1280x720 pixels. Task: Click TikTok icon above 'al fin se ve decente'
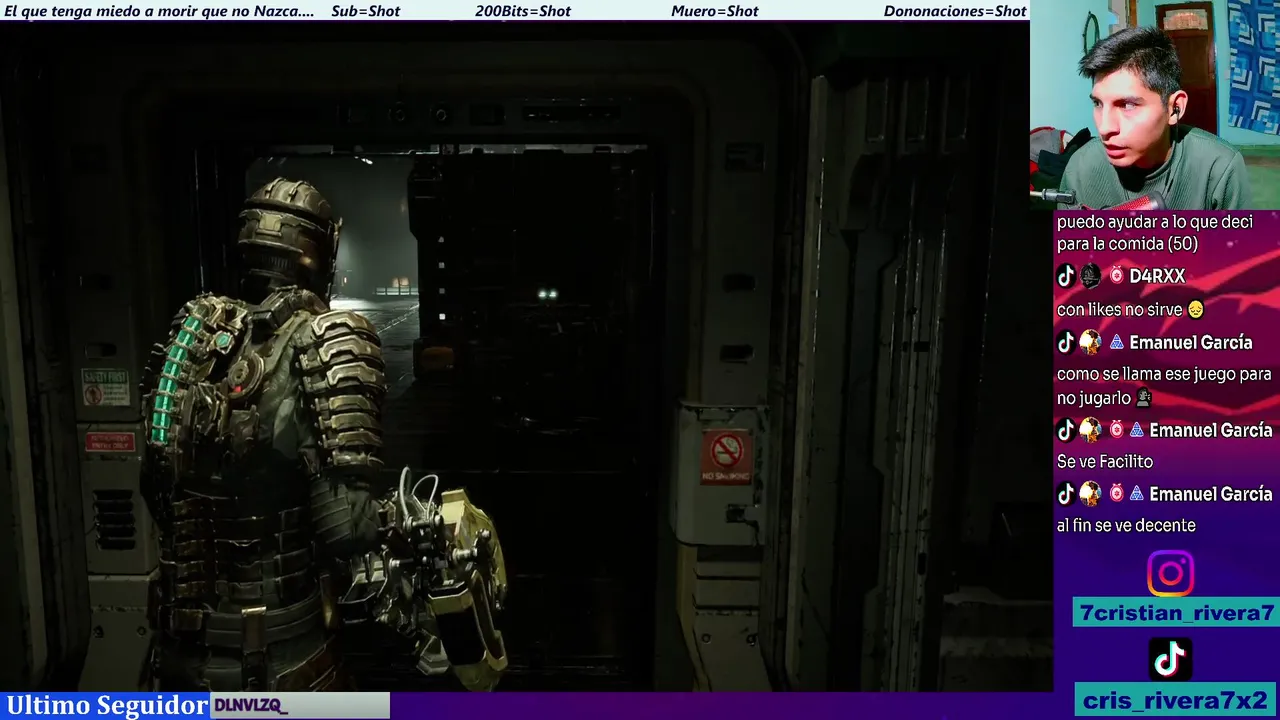[1066, 494]
